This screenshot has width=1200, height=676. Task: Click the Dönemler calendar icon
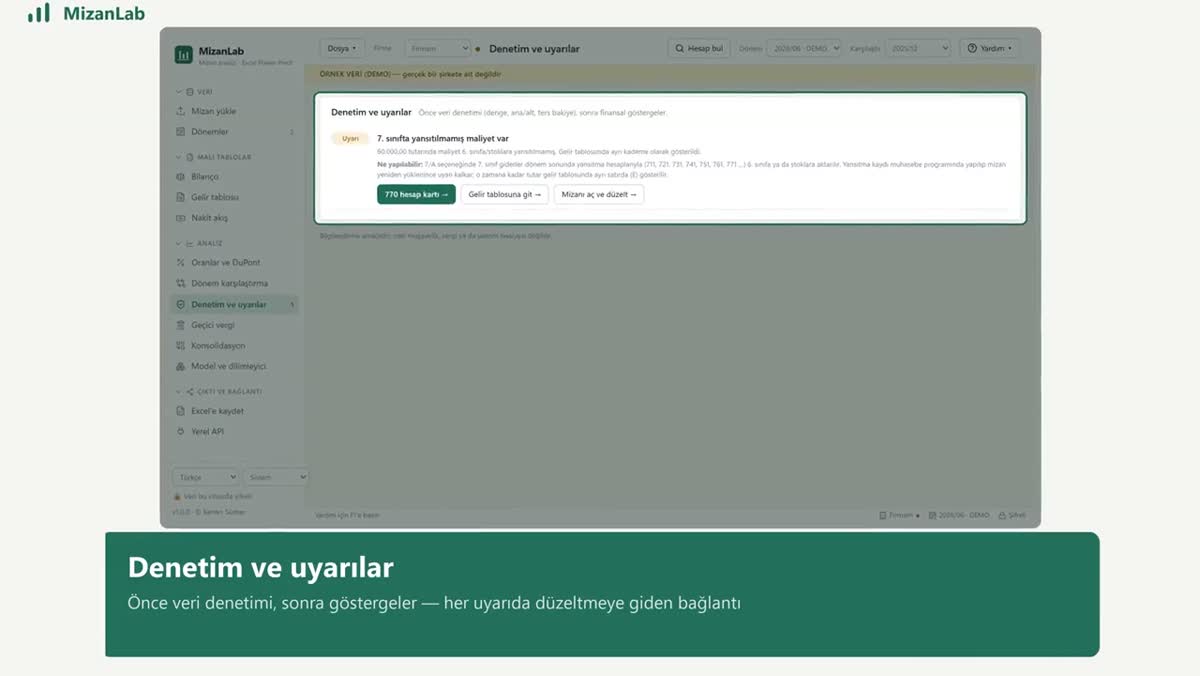click(181, 132)
